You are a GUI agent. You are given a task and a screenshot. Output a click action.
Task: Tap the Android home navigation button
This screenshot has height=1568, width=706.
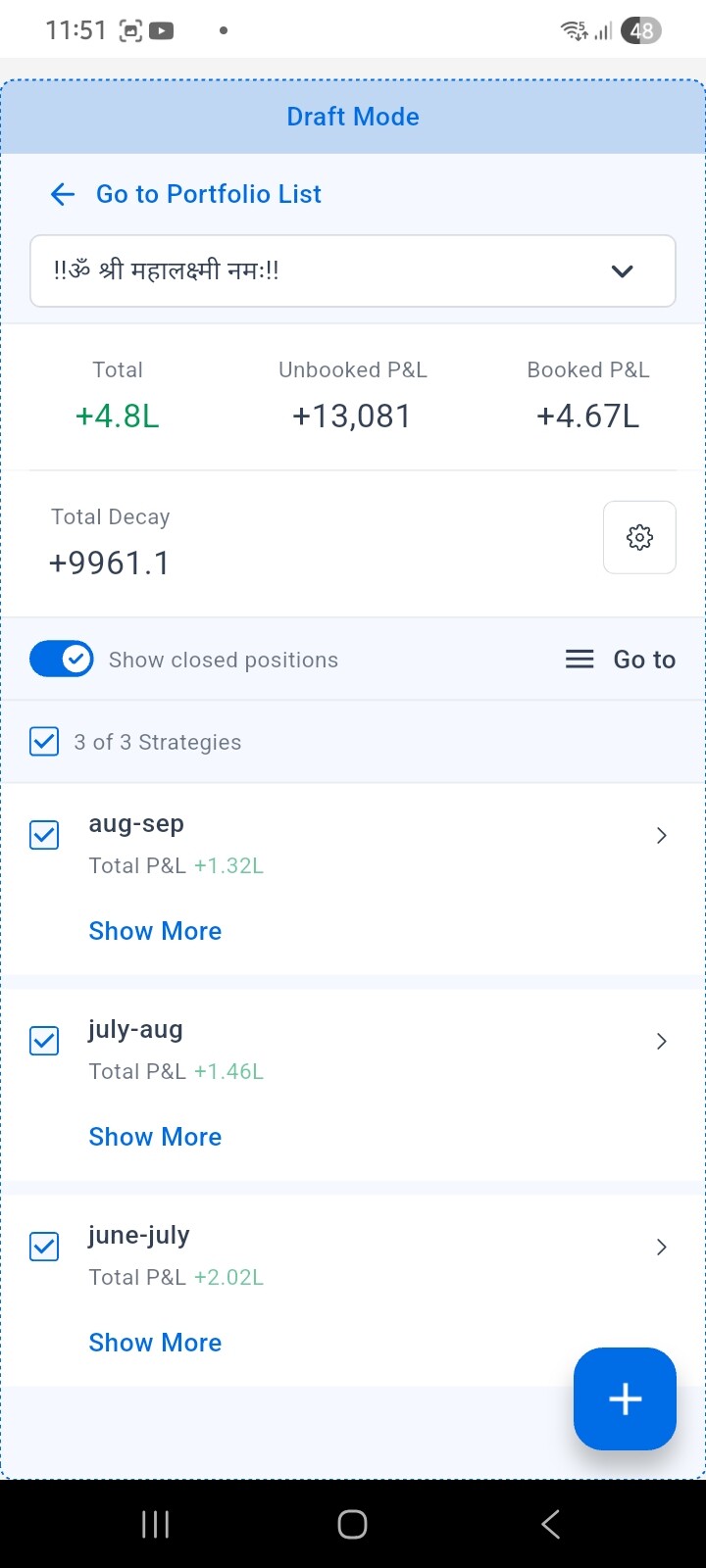click(x=352, y=1524)
